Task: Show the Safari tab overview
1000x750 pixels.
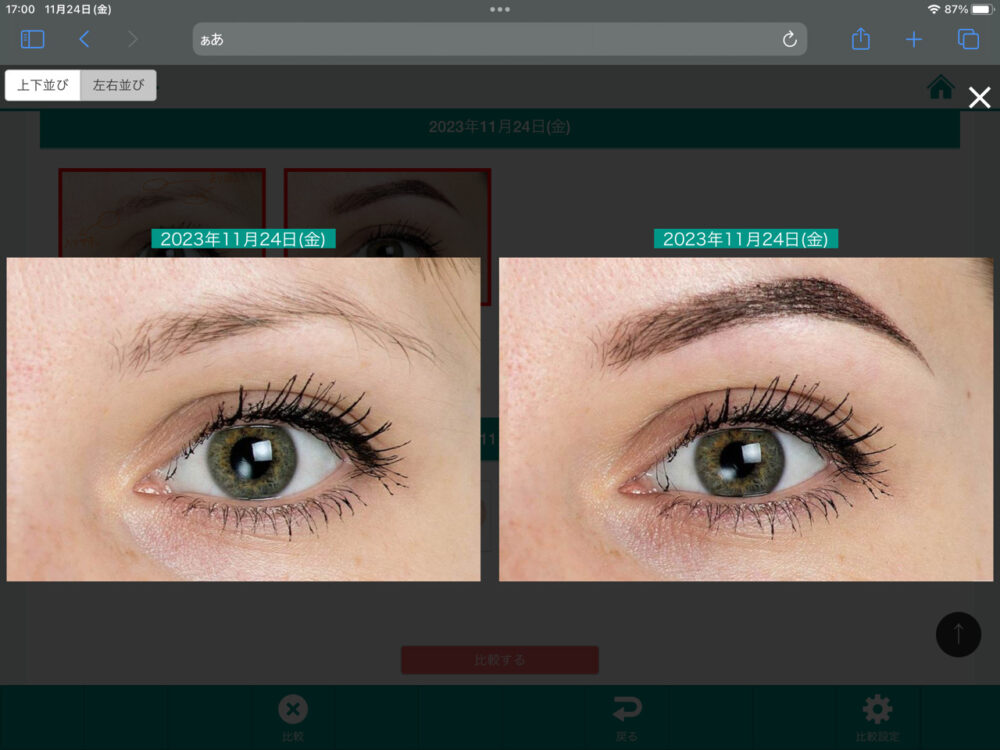Action: tap(968, 39)
